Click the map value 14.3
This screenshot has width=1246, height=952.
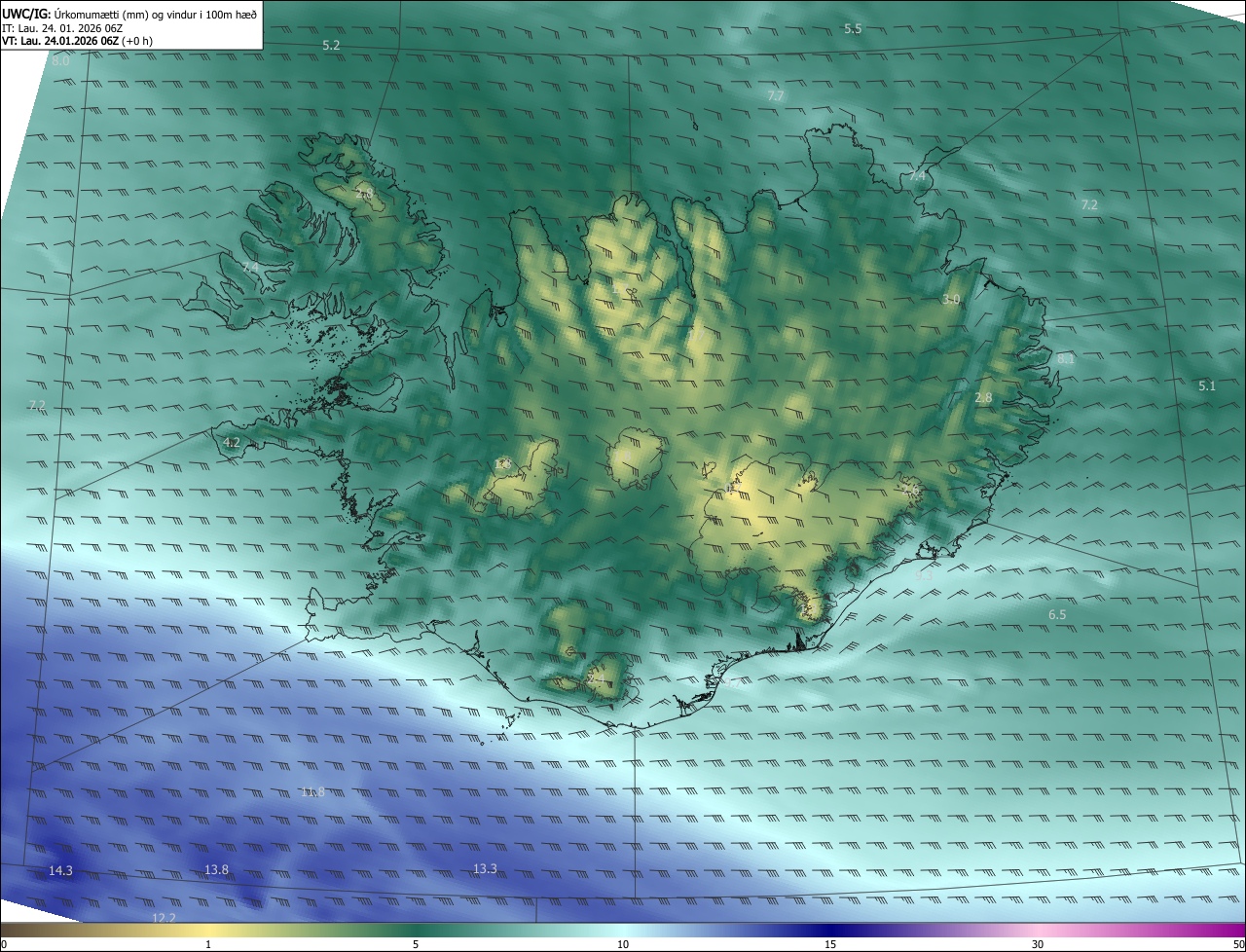click(x=60, y=871)
